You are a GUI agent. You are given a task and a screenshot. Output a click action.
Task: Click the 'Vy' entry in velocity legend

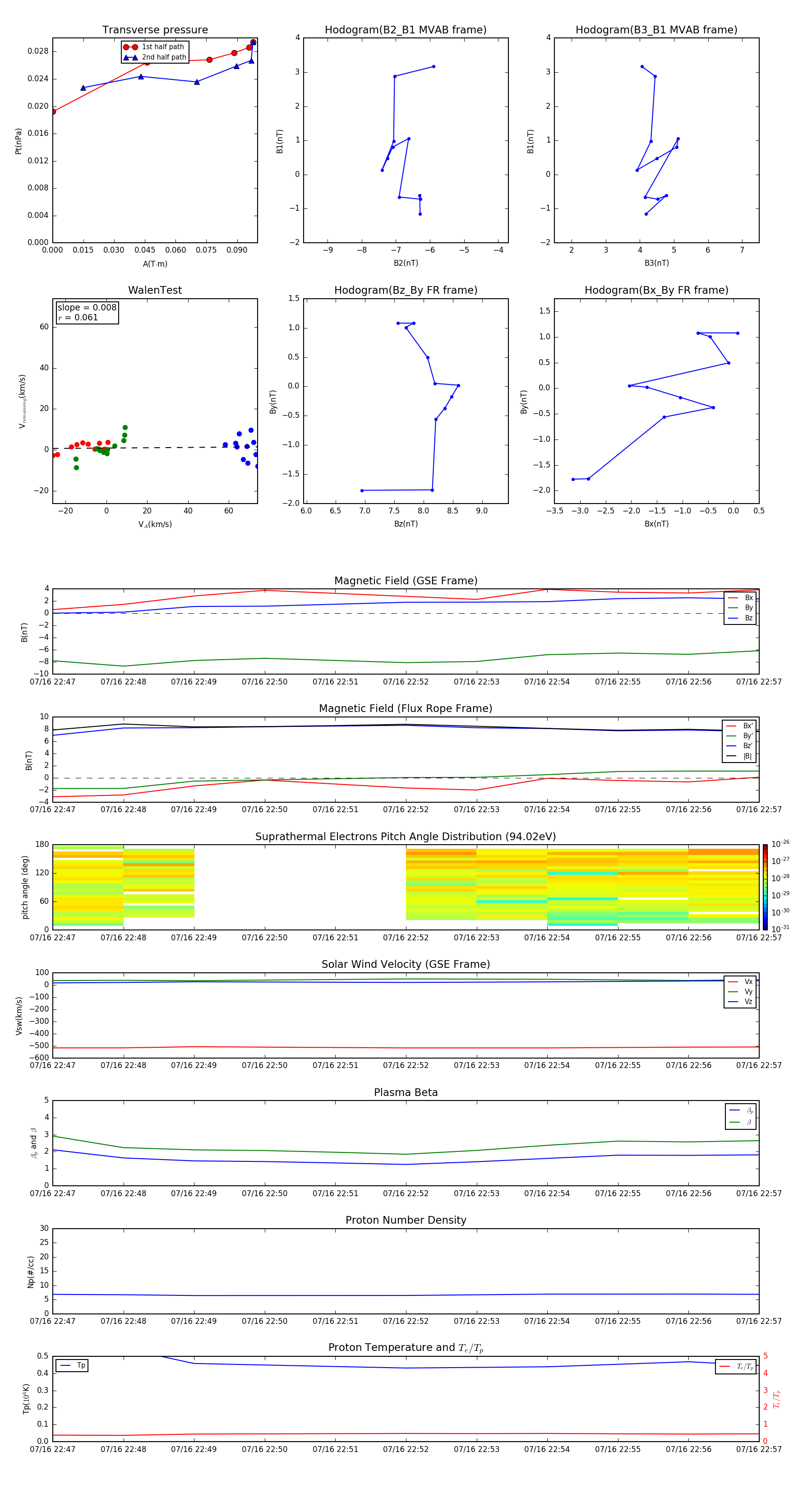point(740,992)
